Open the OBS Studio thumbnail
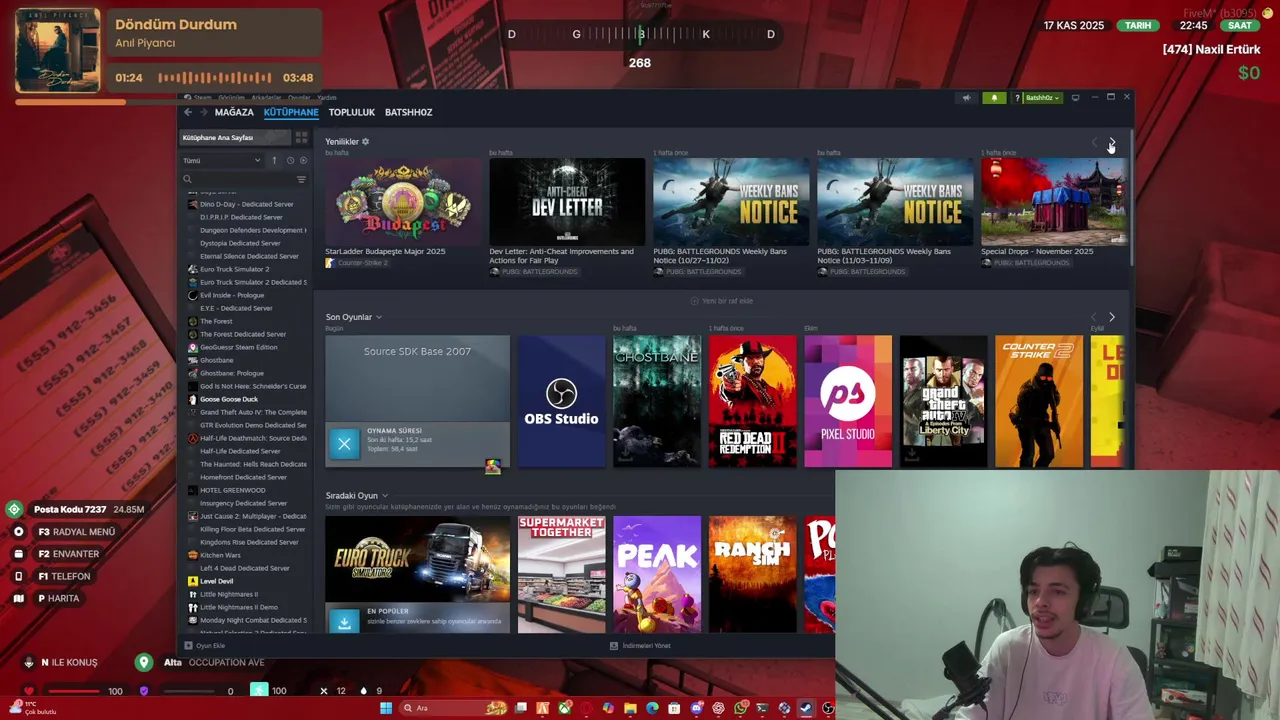This screenshot has width=1280, height=720. click(561, 401)
